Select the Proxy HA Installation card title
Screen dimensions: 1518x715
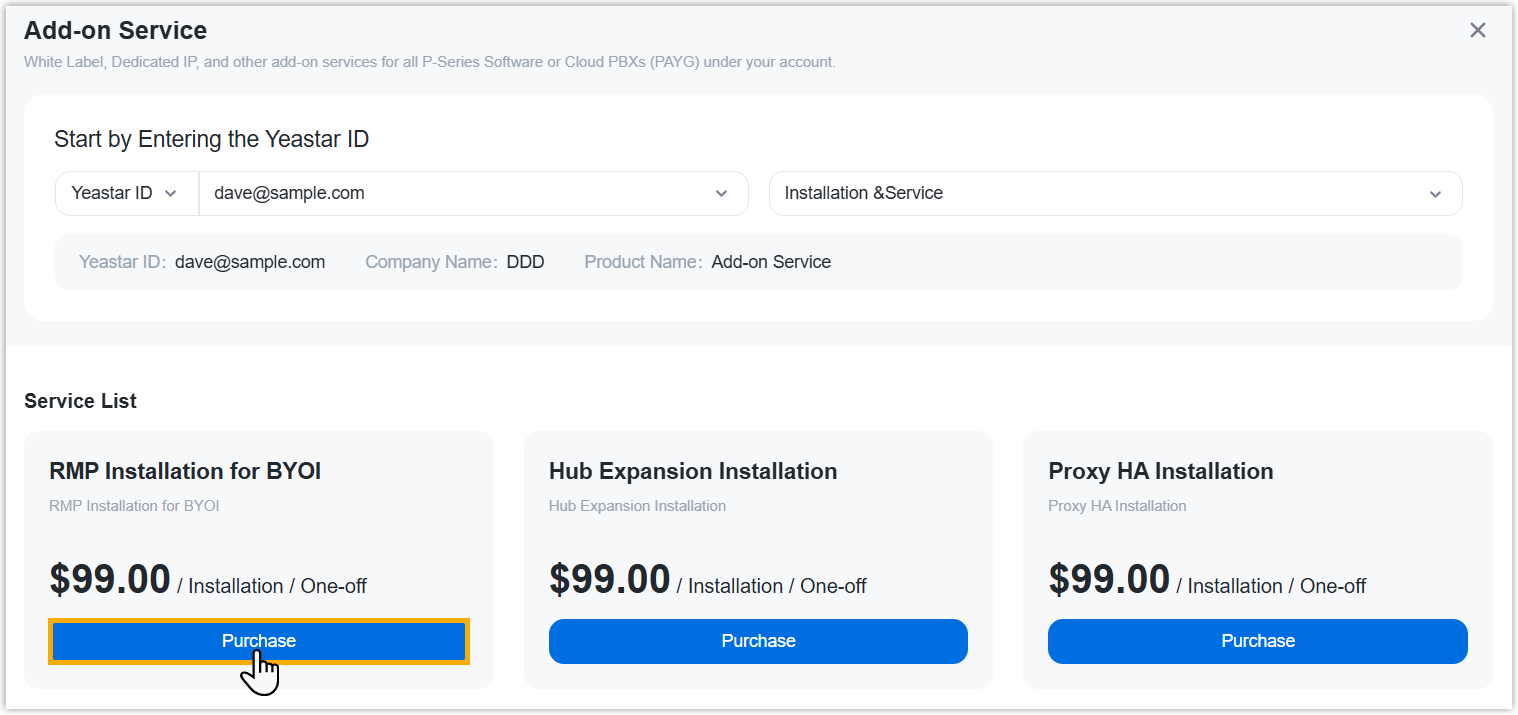tap(1160, 471)
